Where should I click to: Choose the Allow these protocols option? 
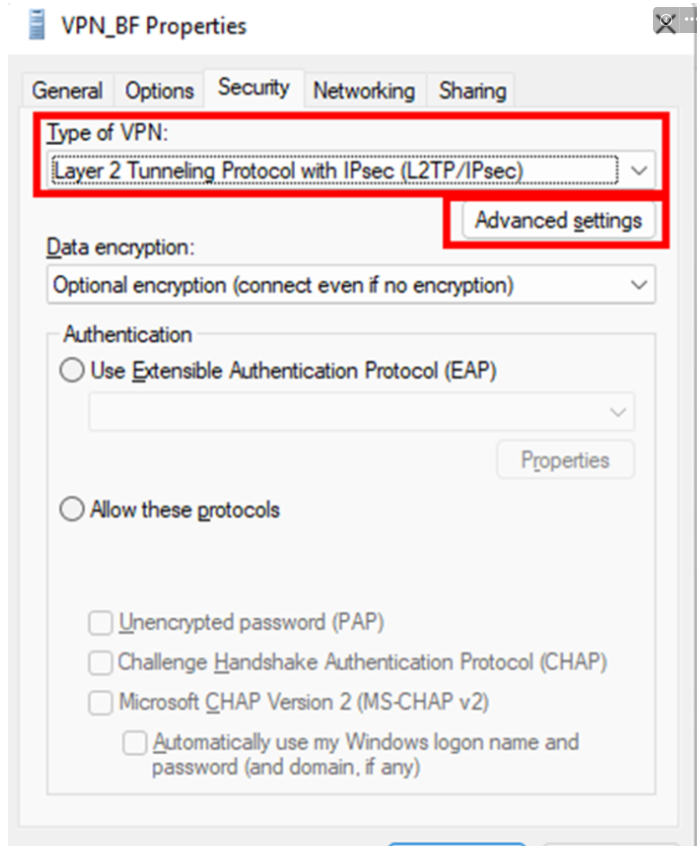73,510
